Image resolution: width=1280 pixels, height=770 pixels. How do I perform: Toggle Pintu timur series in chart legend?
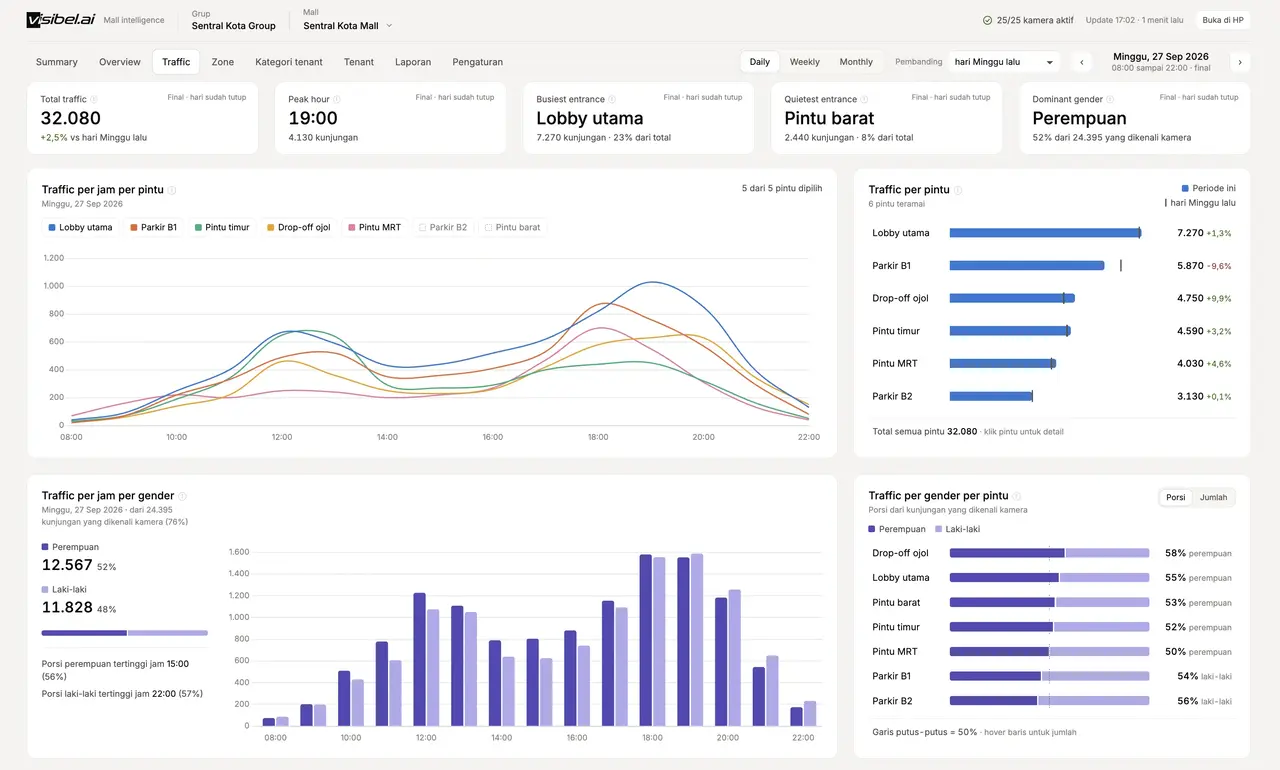[x=222, y=227]
